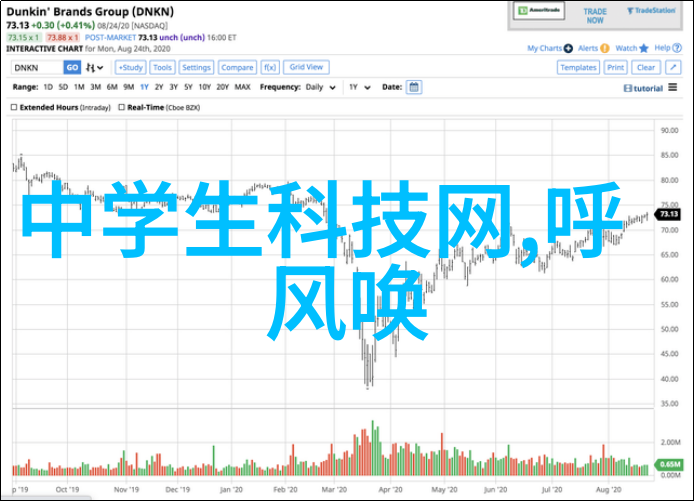
Task: Click the Watch link
Action: pos(626,48)
